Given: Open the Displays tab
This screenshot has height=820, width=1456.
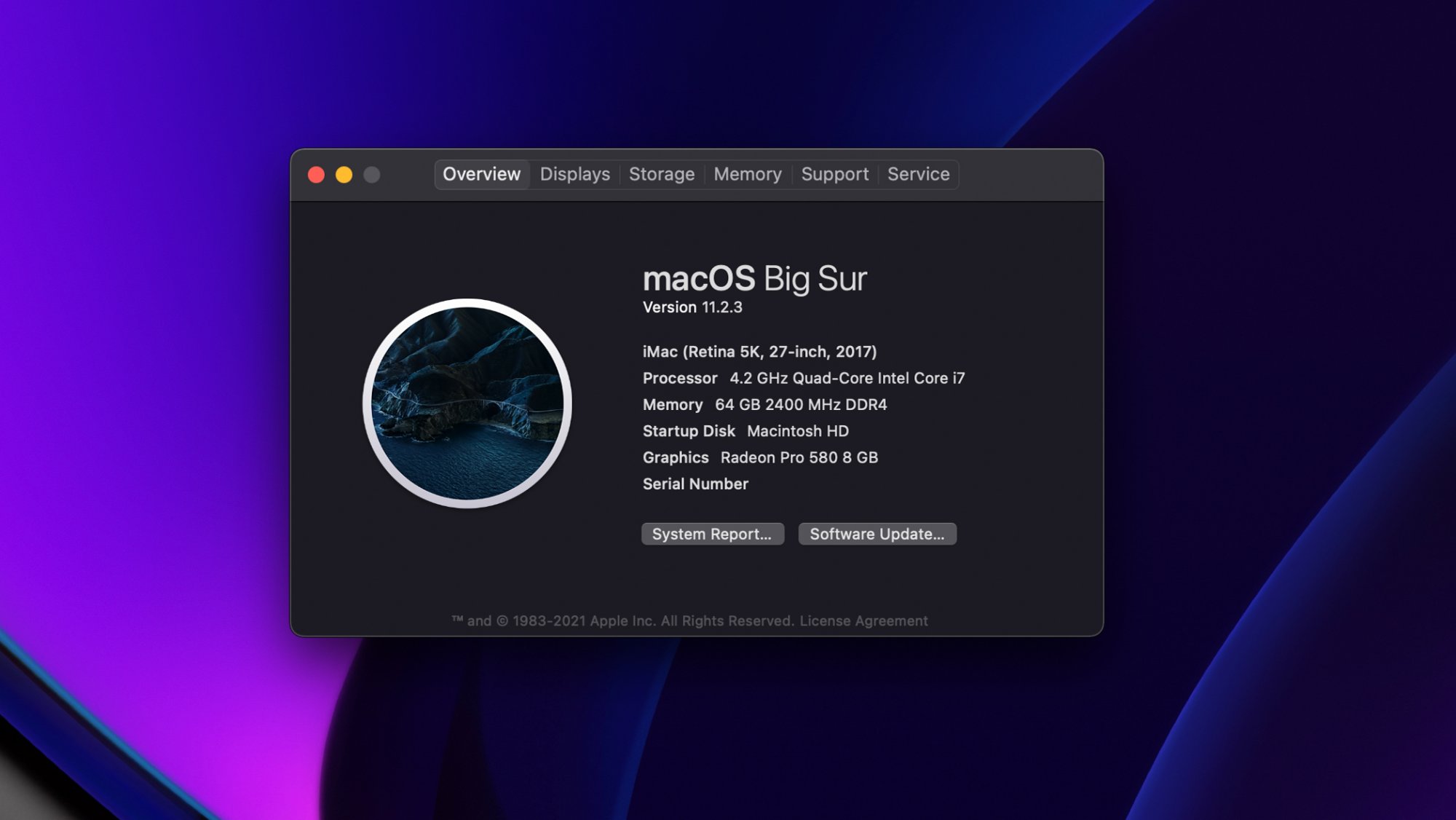Looking at the screenshot, I should pyautogui.click(x=574, y=174).
